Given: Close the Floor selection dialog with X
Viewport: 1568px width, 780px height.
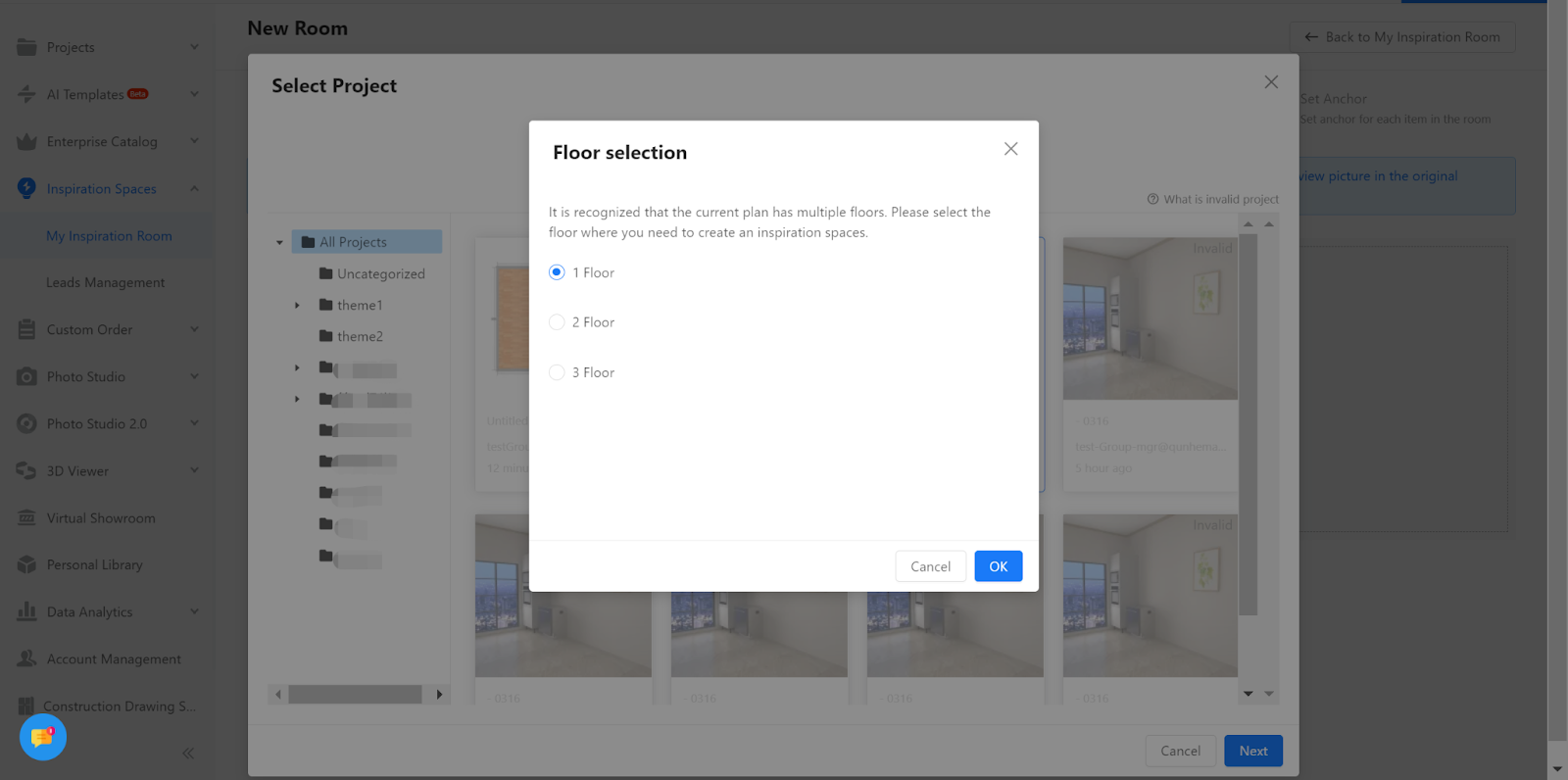Looking at the screenshot, I should [1010, 149].
